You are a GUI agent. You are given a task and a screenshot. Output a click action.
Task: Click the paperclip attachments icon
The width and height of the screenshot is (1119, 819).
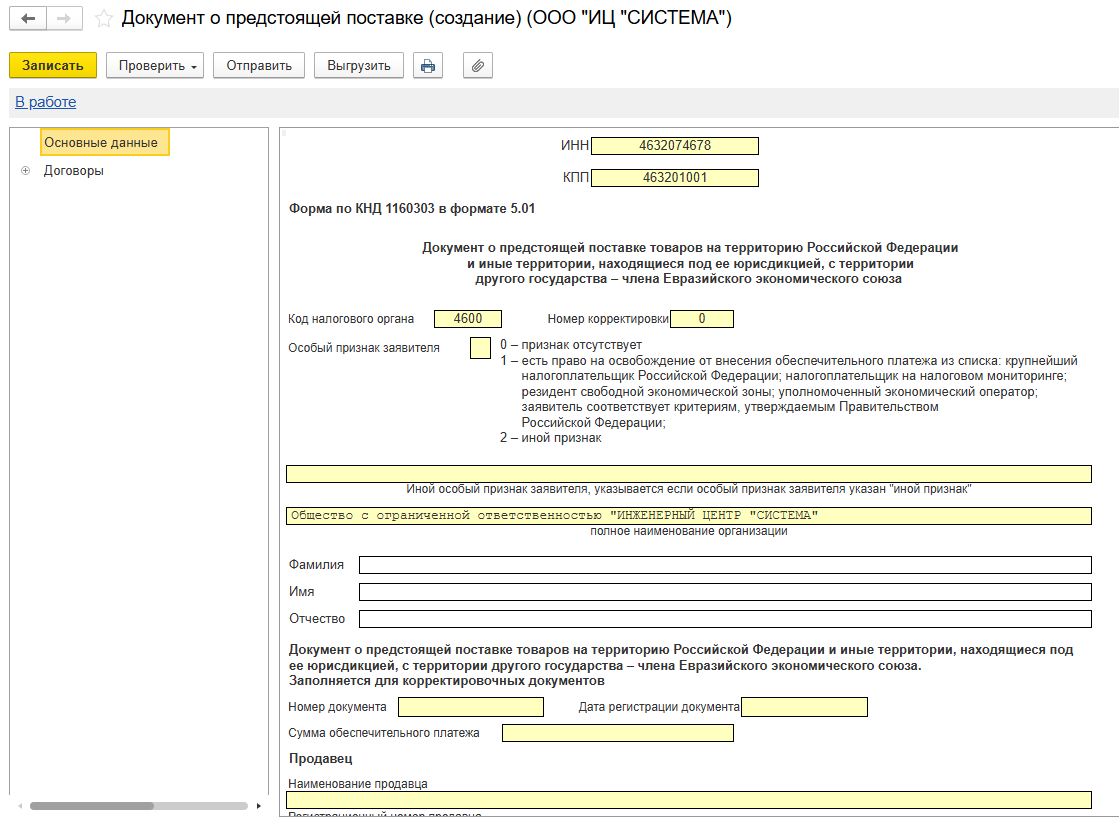[478, 66]
